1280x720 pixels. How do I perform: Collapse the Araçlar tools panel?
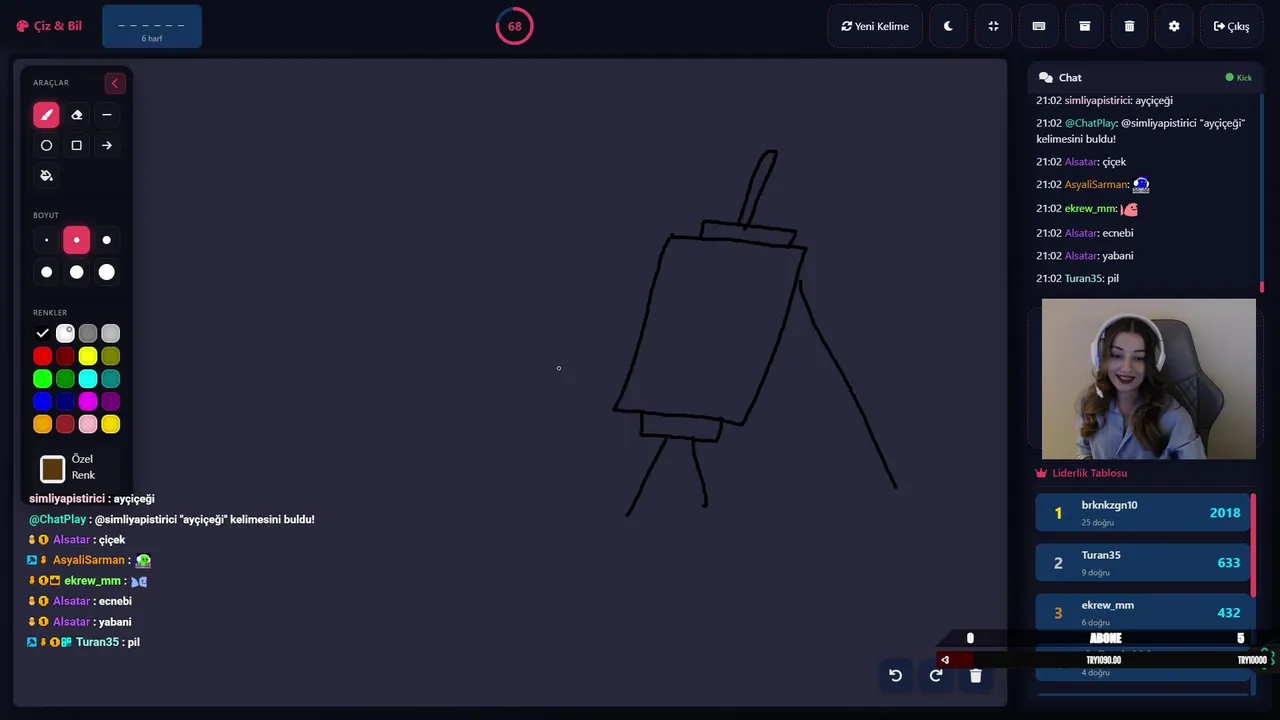114,83
